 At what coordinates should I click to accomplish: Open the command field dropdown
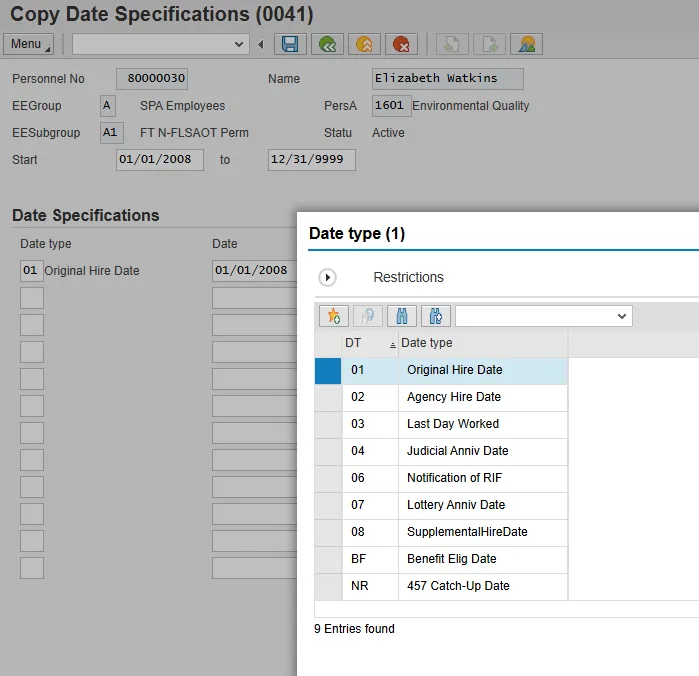pos(239,44)
